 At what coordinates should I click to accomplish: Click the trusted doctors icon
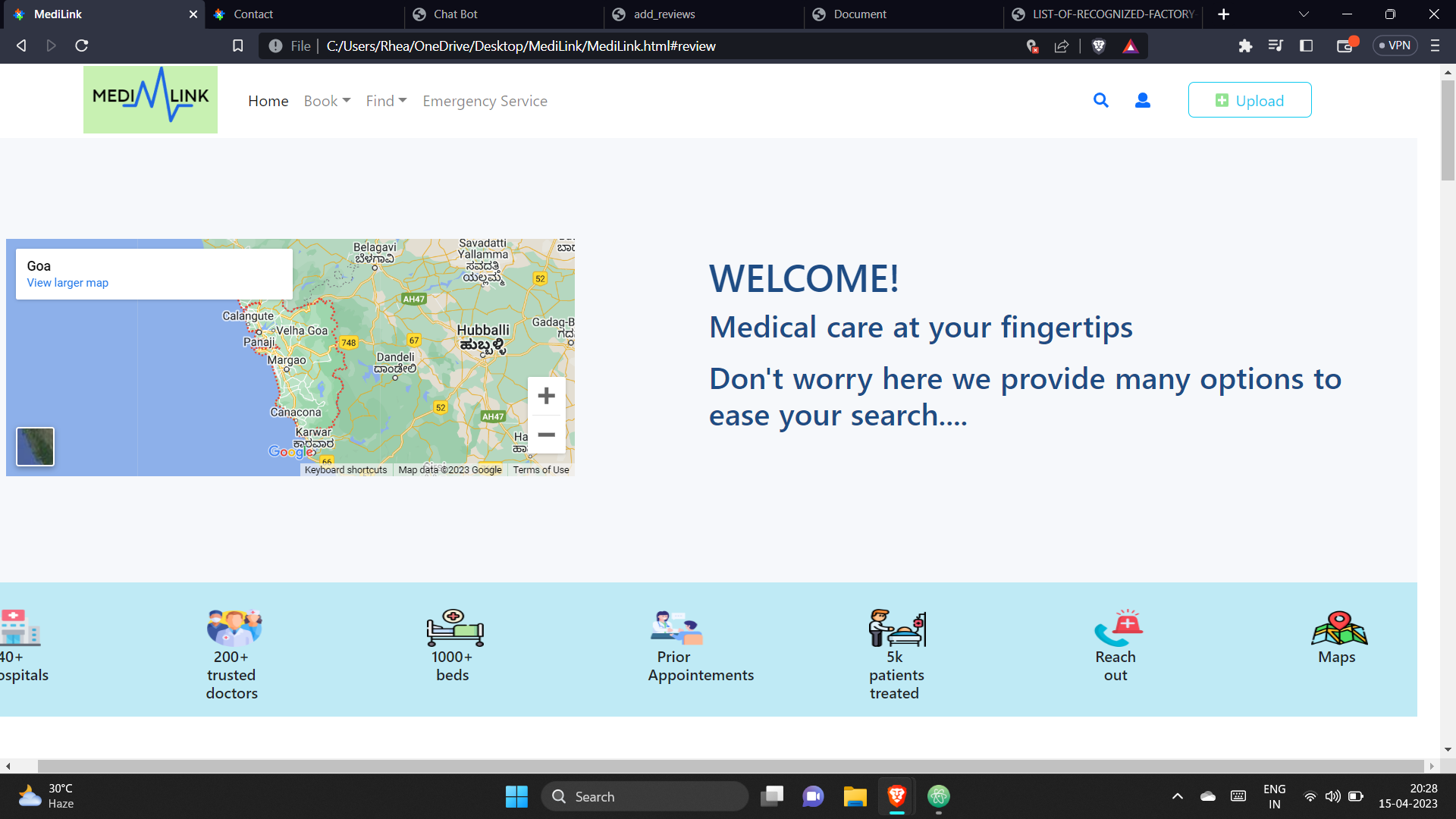point(234,628)
